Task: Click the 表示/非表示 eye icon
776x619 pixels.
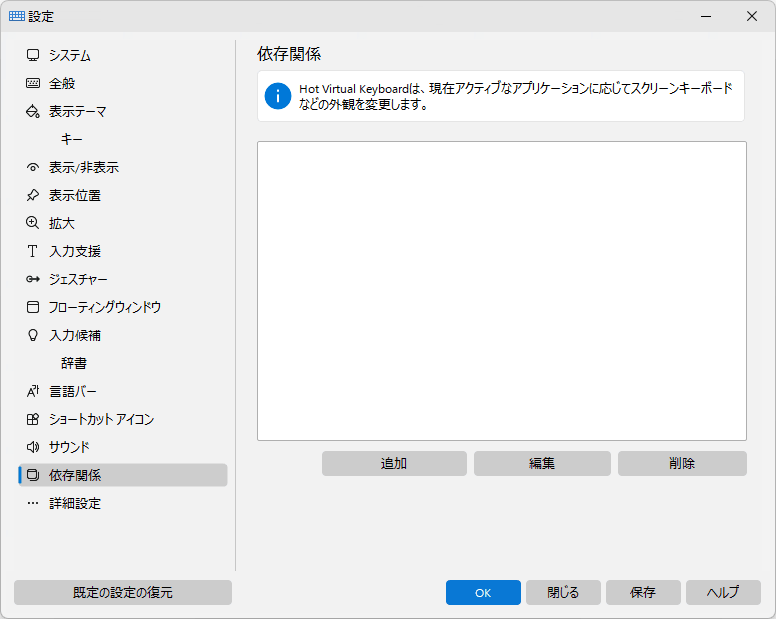Action: click(33, 167)
